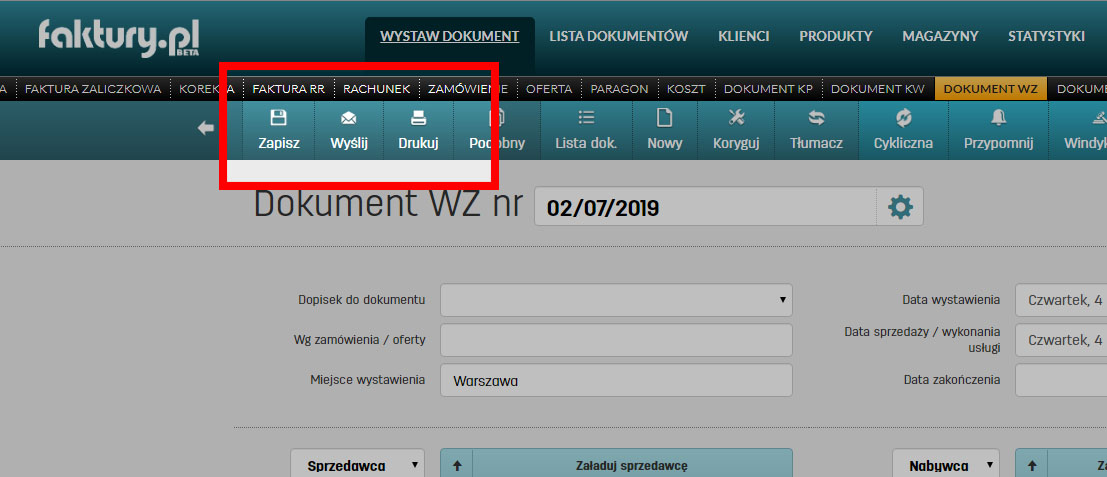Open document number settings gear
Image resolution: width=1107 pixels, height=477 pixels.
pyautogui.click(x=900, y=207)
